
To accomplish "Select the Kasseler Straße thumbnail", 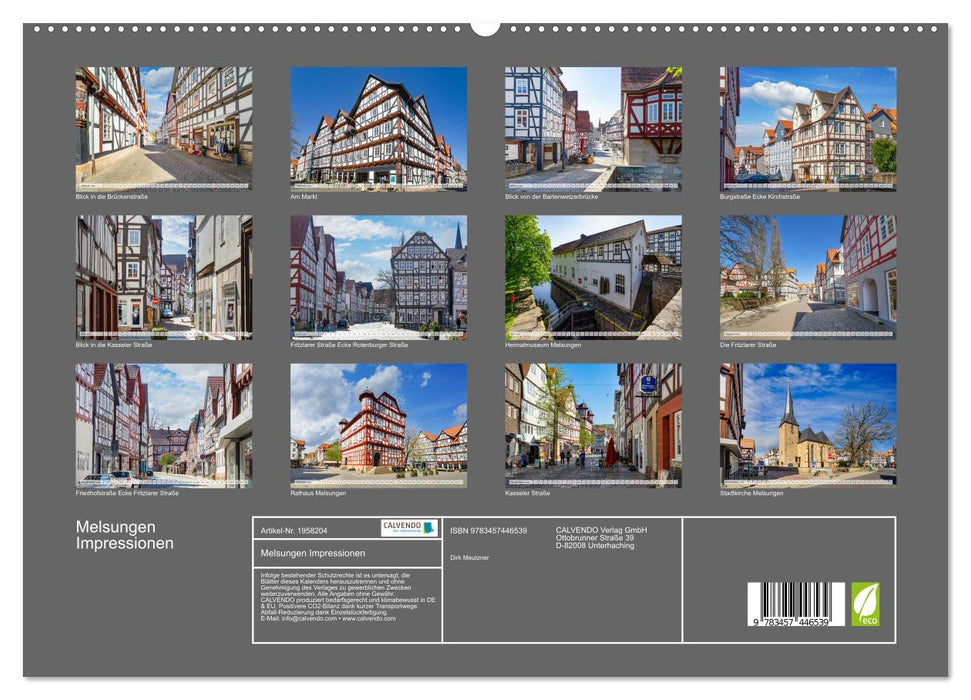I will coord(590,425).
